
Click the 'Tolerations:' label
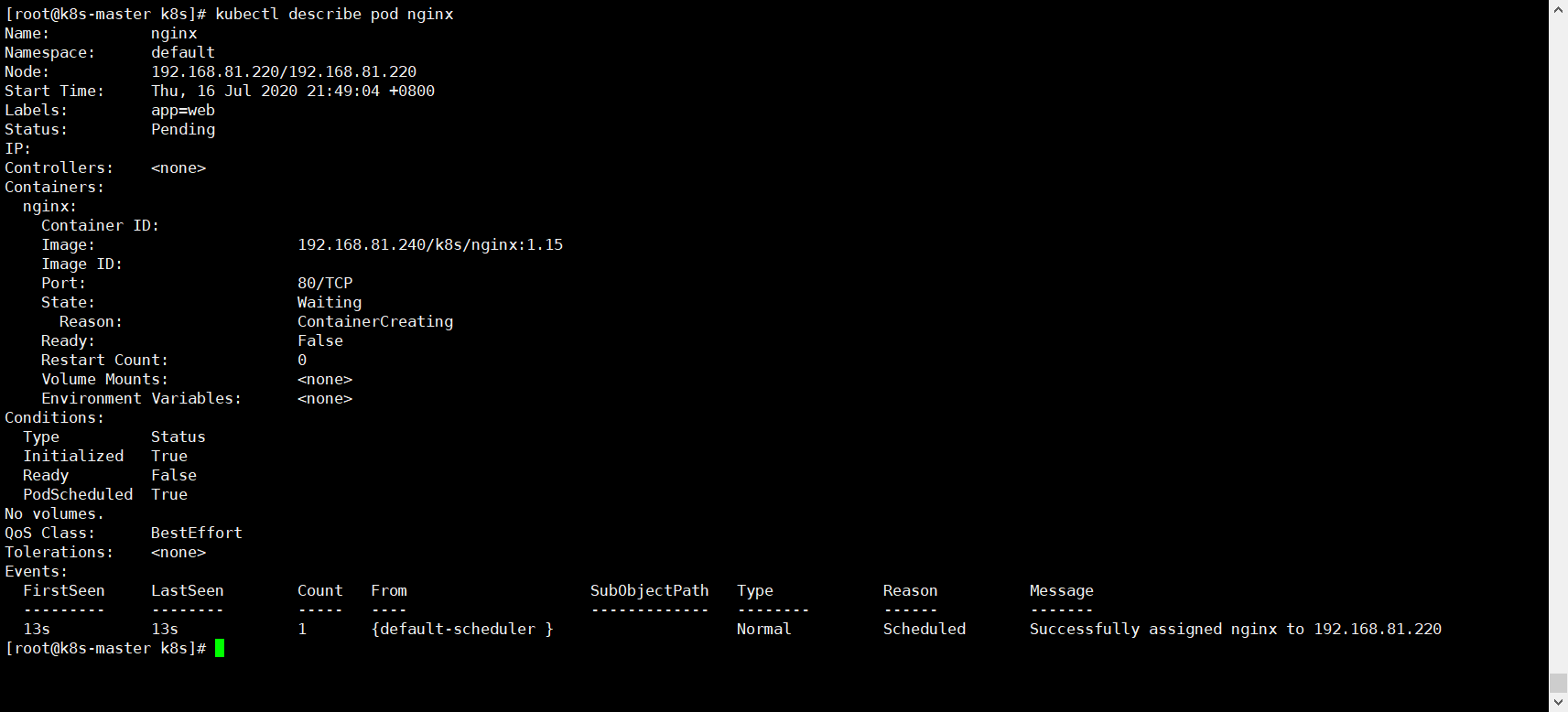coord(59,552)
